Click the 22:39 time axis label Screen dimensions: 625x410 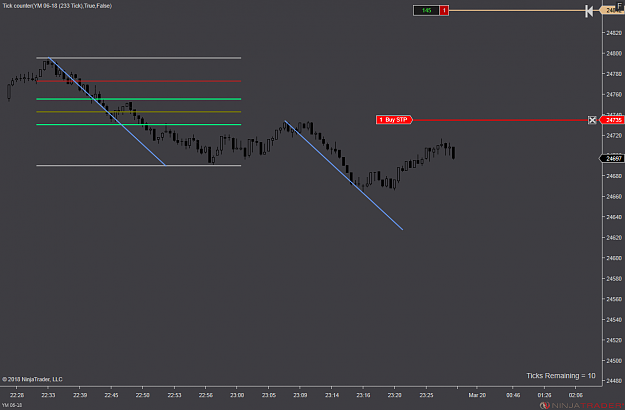pyautogui.click(x=80, y=395)
